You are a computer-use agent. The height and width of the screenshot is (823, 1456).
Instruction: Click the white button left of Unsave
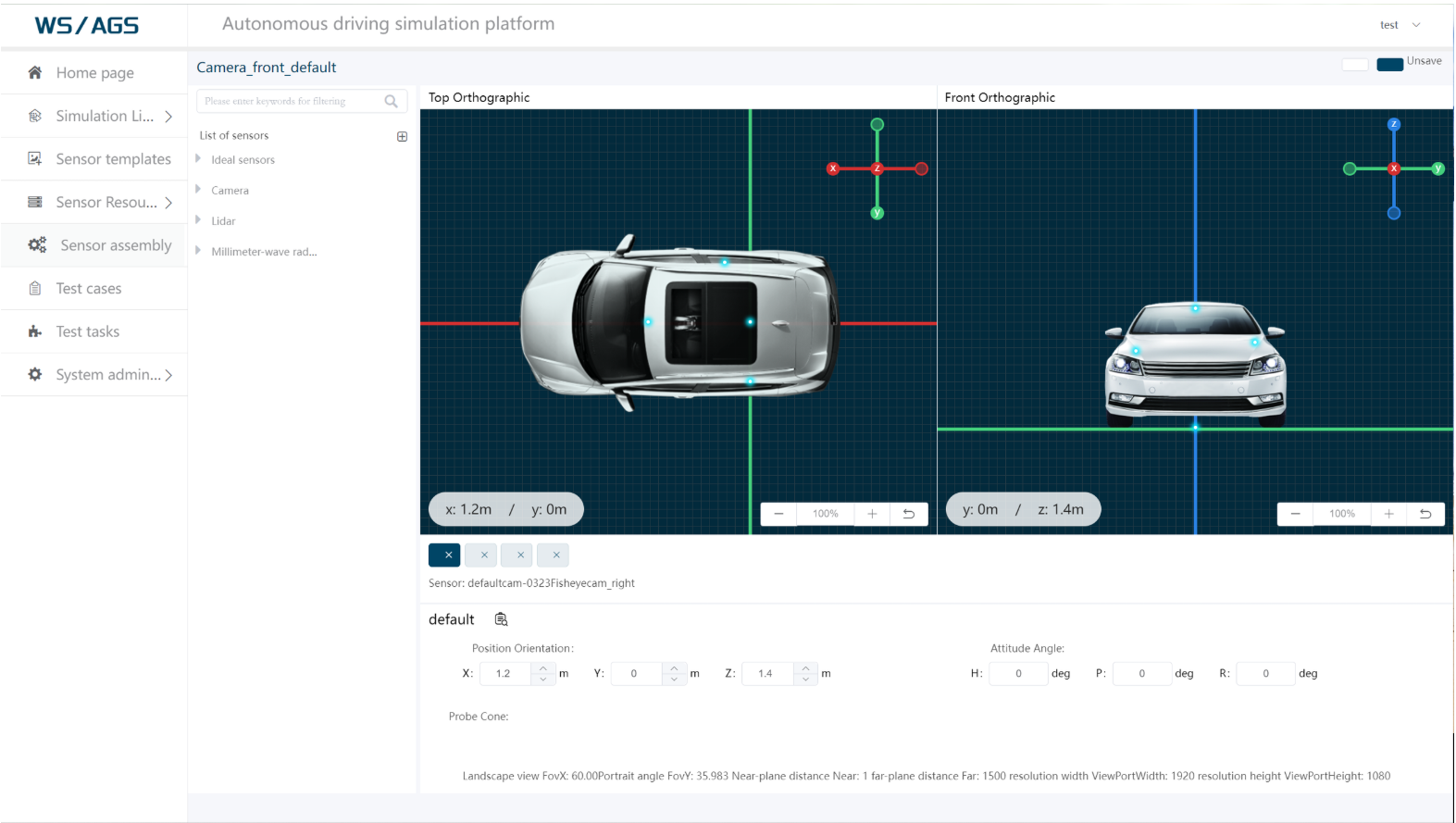tap(1354, 65)
